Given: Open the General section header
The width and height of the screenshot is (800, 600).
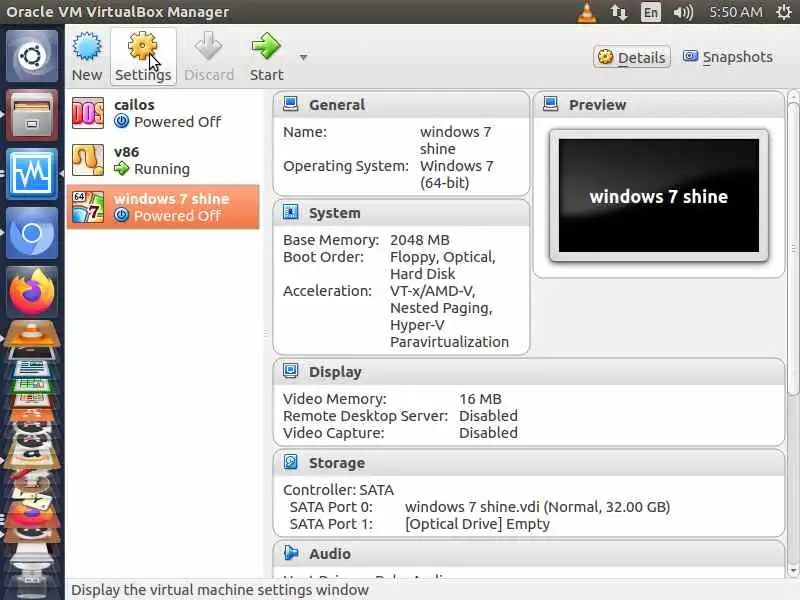Looking at the screenshot, I should point(401,105).
